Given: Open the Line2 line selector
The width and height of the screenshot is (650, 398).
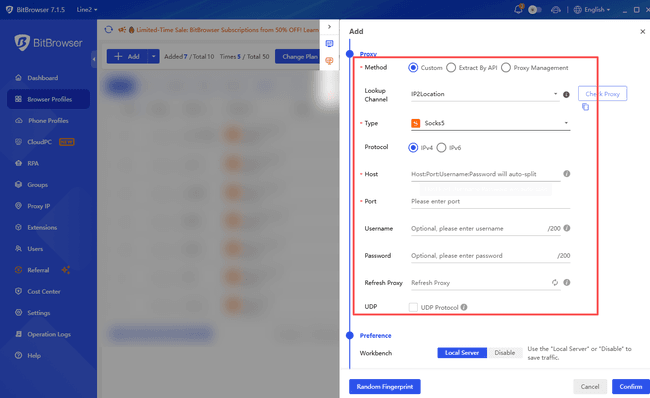Looking at the screenshot, I should (x=87, y=10).
